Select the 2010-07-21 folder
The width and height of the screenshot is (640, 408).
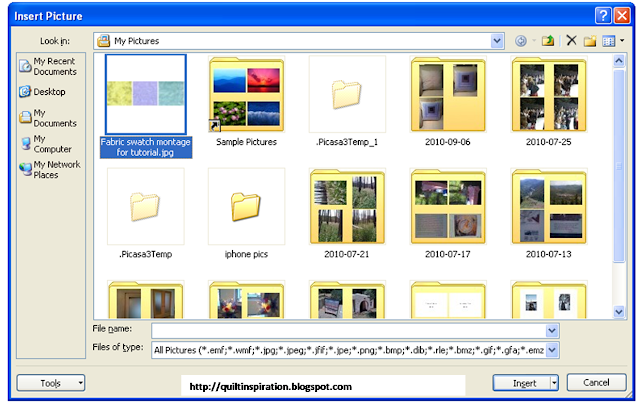[347, 206]
